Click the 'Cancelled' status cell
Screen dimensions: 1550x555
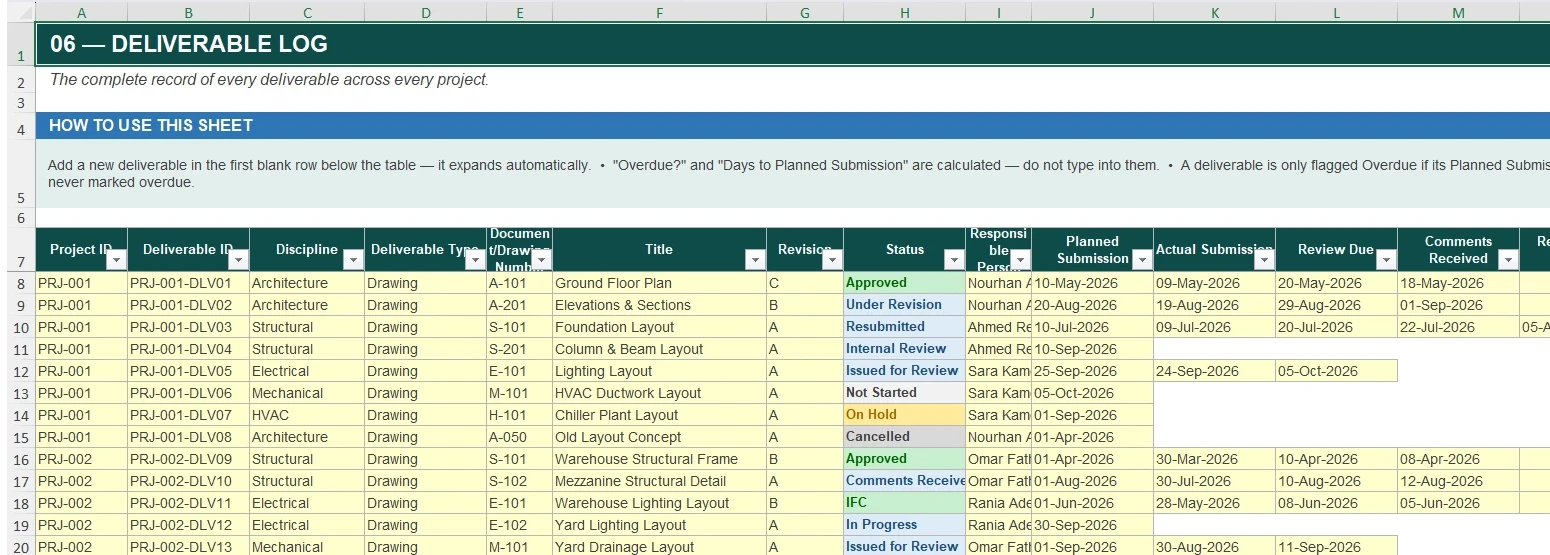pyautogui.click(x=905, y=437)
